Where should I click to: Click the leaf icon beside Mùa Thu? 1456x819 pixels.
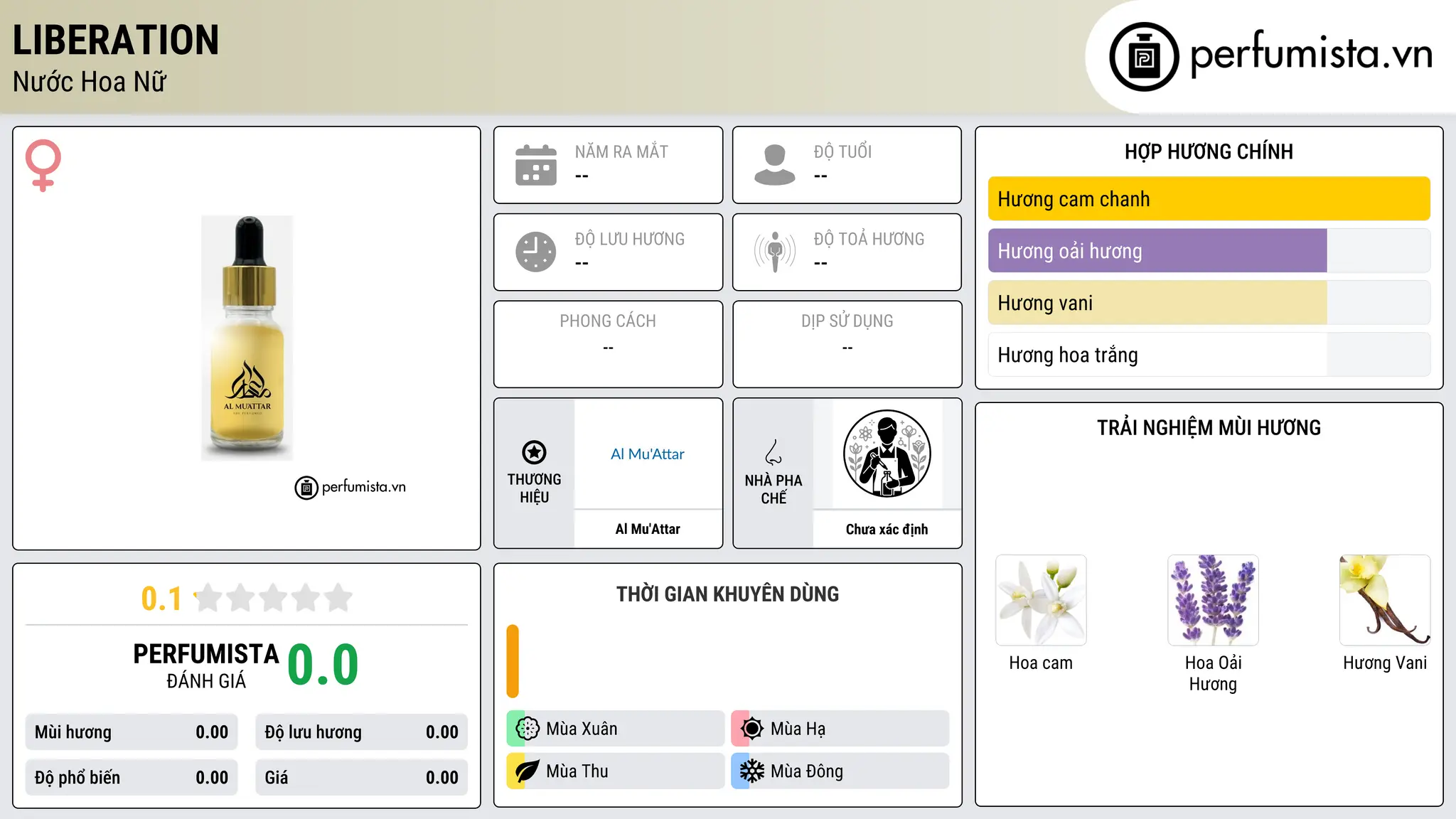tap(528, 771)
